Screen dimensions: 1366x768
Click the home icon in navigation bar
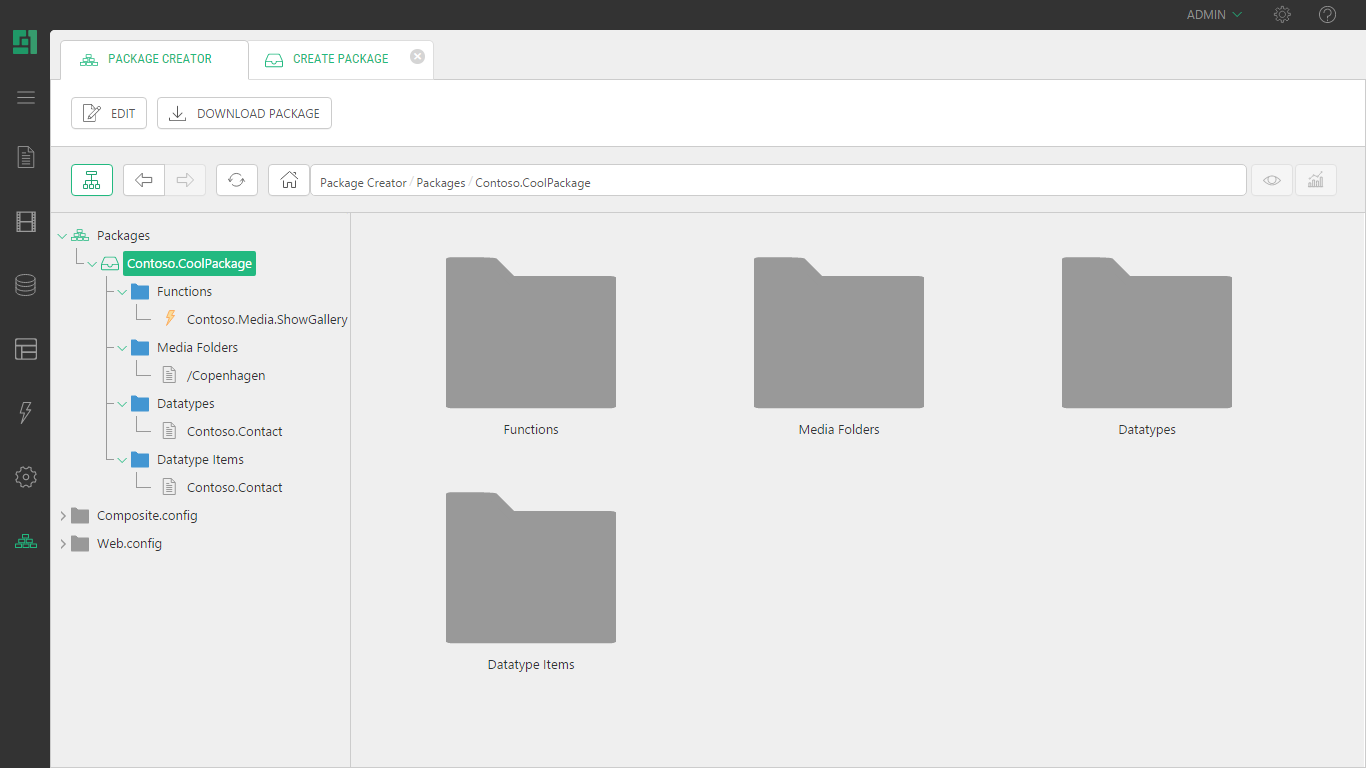[289, 180]
